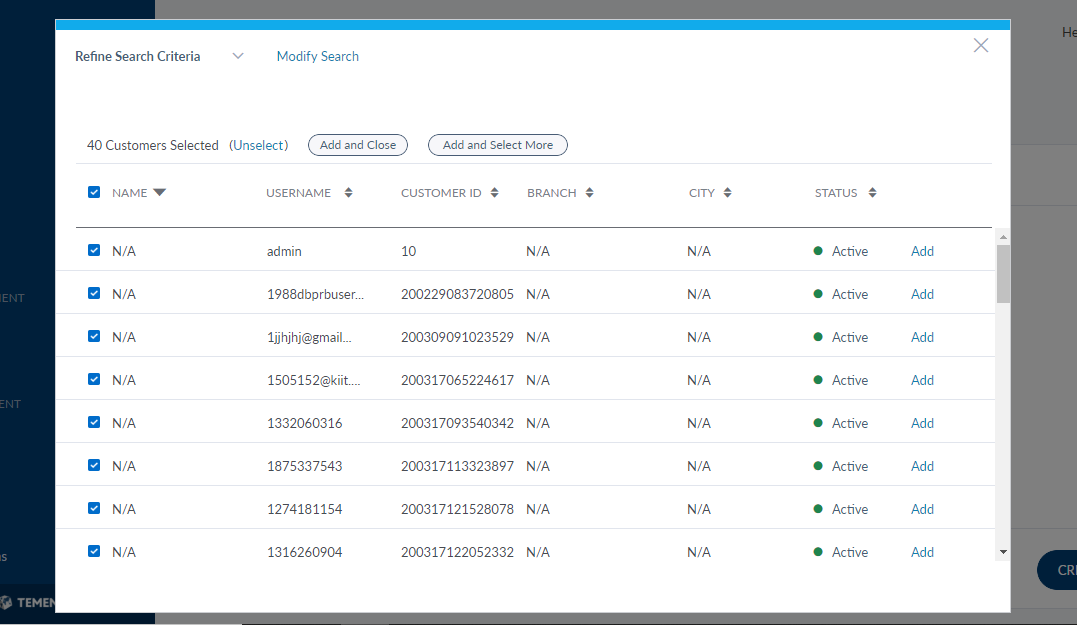Click scrollbar down arrow in customer list

pos(1003,552)
